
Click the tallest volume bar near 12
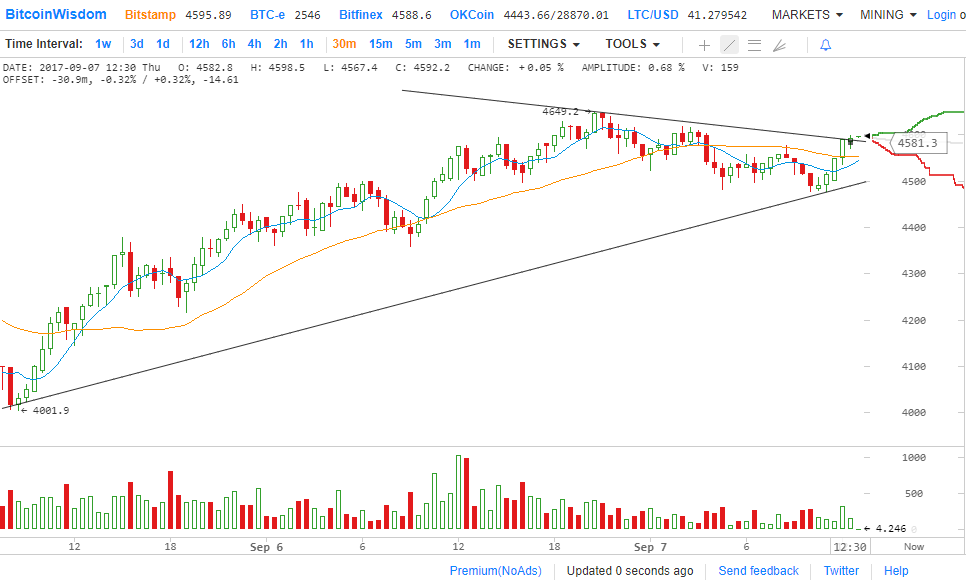[x=459, y=492]
